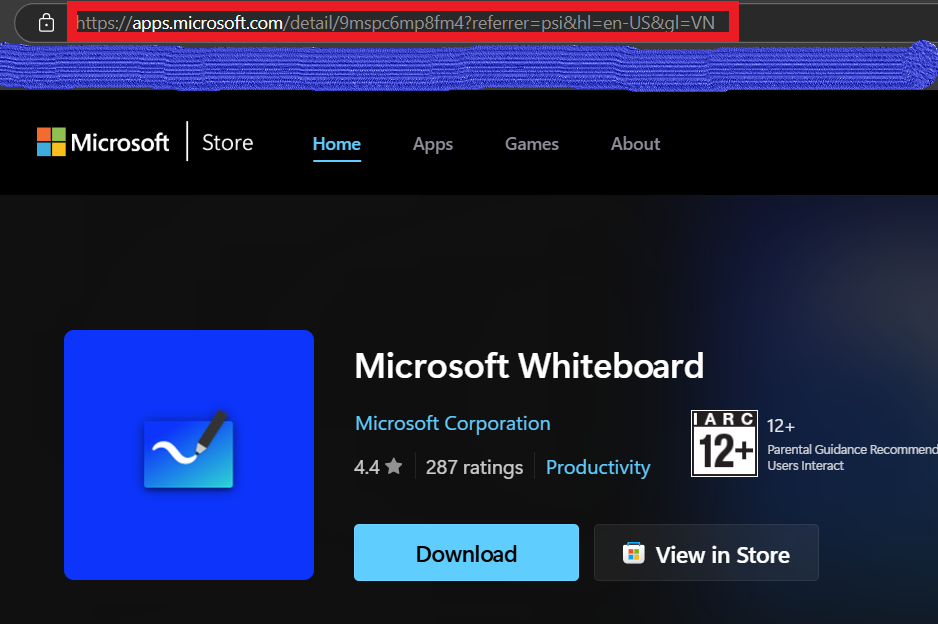Click the Microsoft Whiteboard title
The width and height of the screenshot is (938, 624).
[529, 366]
